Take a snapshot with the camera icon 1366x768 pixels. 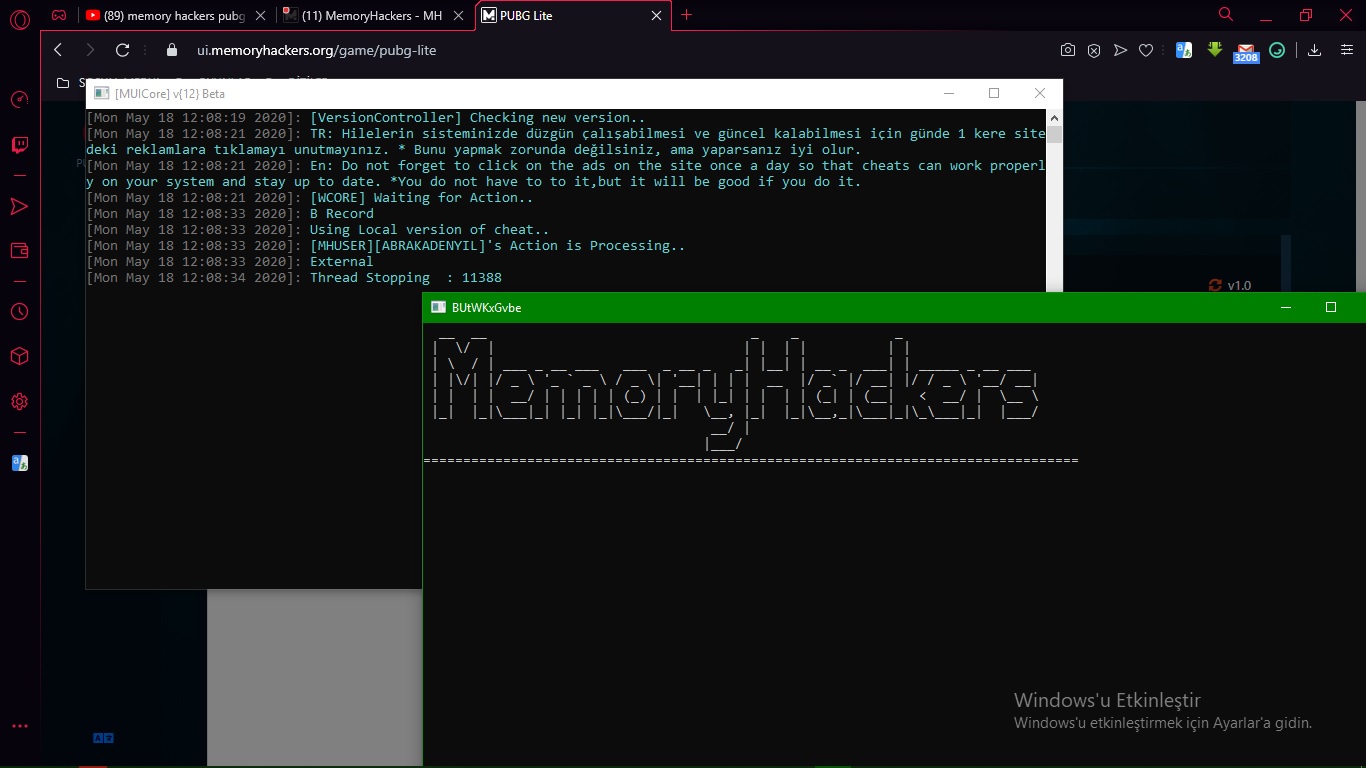[1068, 50]
